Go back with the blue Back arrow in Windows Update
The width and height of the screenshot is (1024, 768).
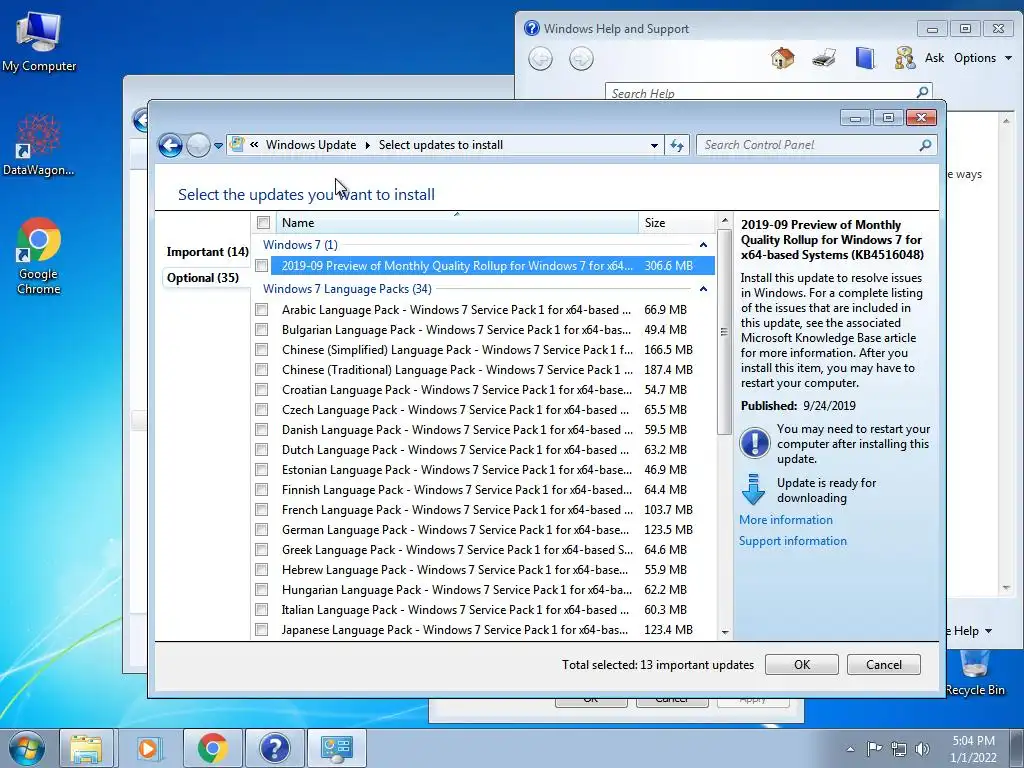tap(170, 145)
